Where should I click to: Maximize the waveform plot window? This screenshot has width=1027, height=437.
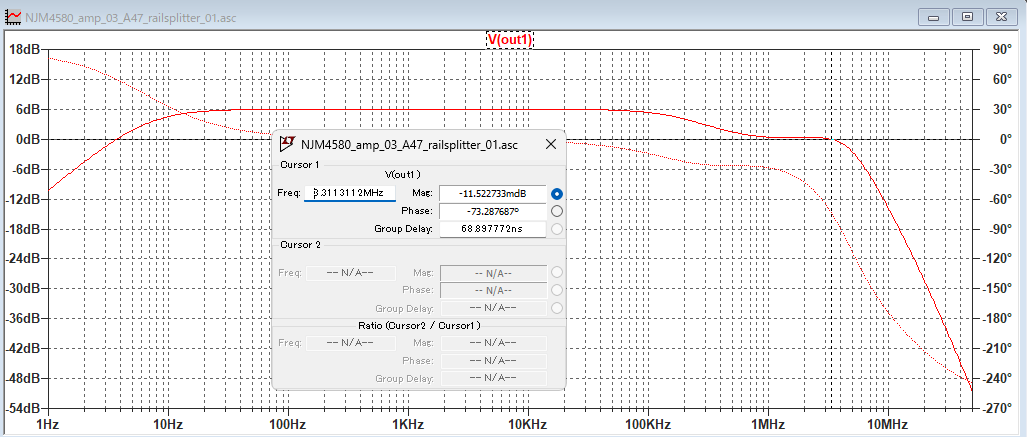coord(968,16)
